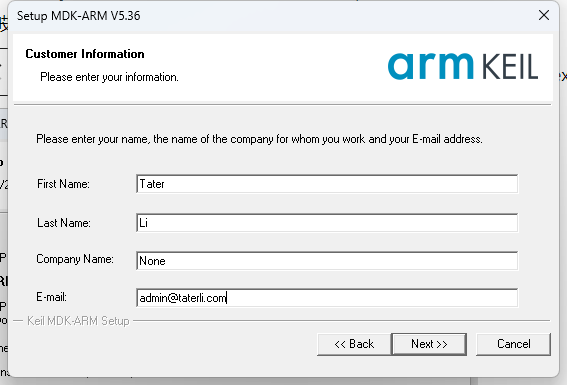Click the instruction sentence about name and company
The image size is (567, 385).
tap(259, 139)
